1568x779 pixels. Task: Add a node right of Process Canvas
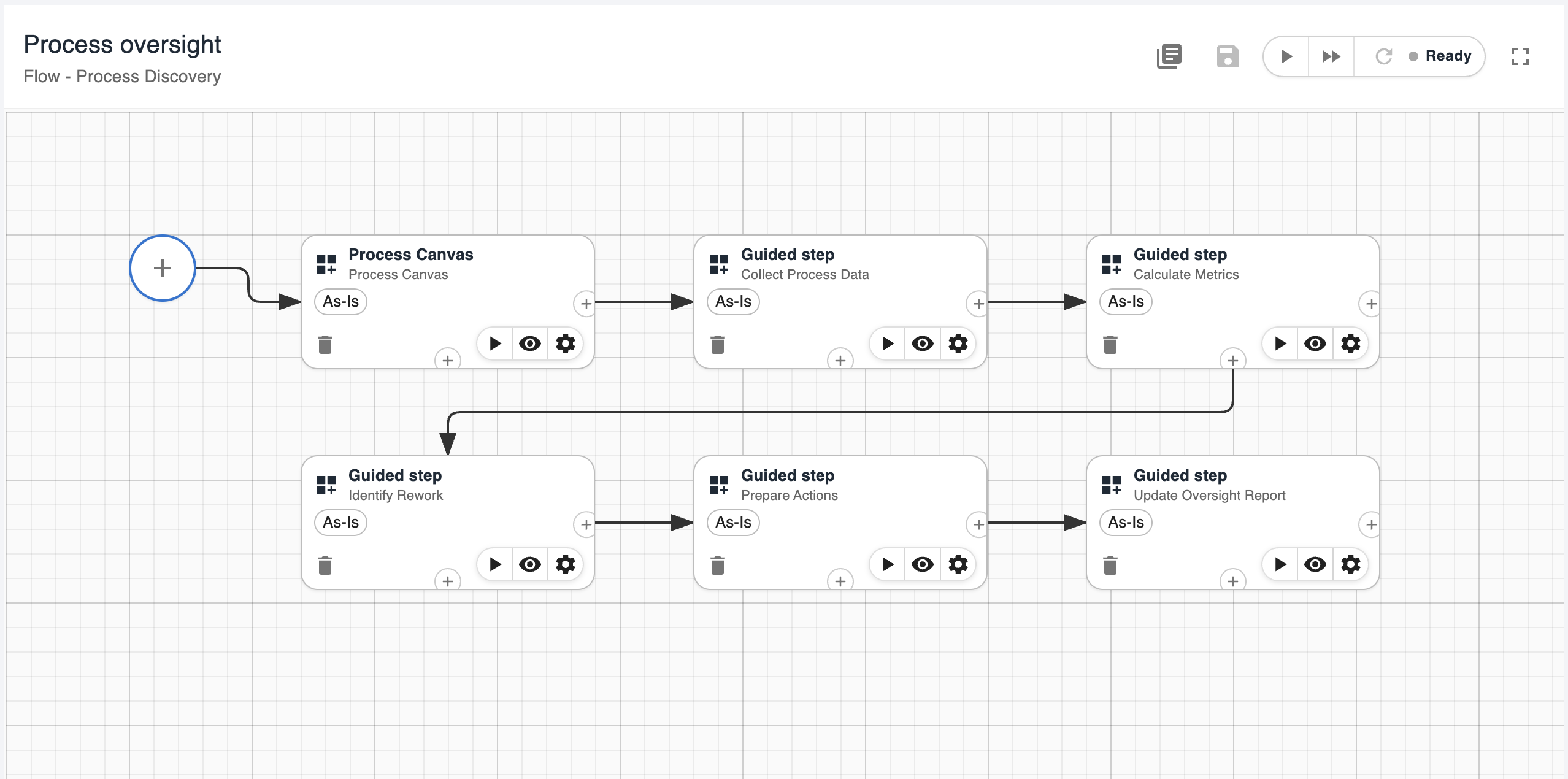point(586,304)
